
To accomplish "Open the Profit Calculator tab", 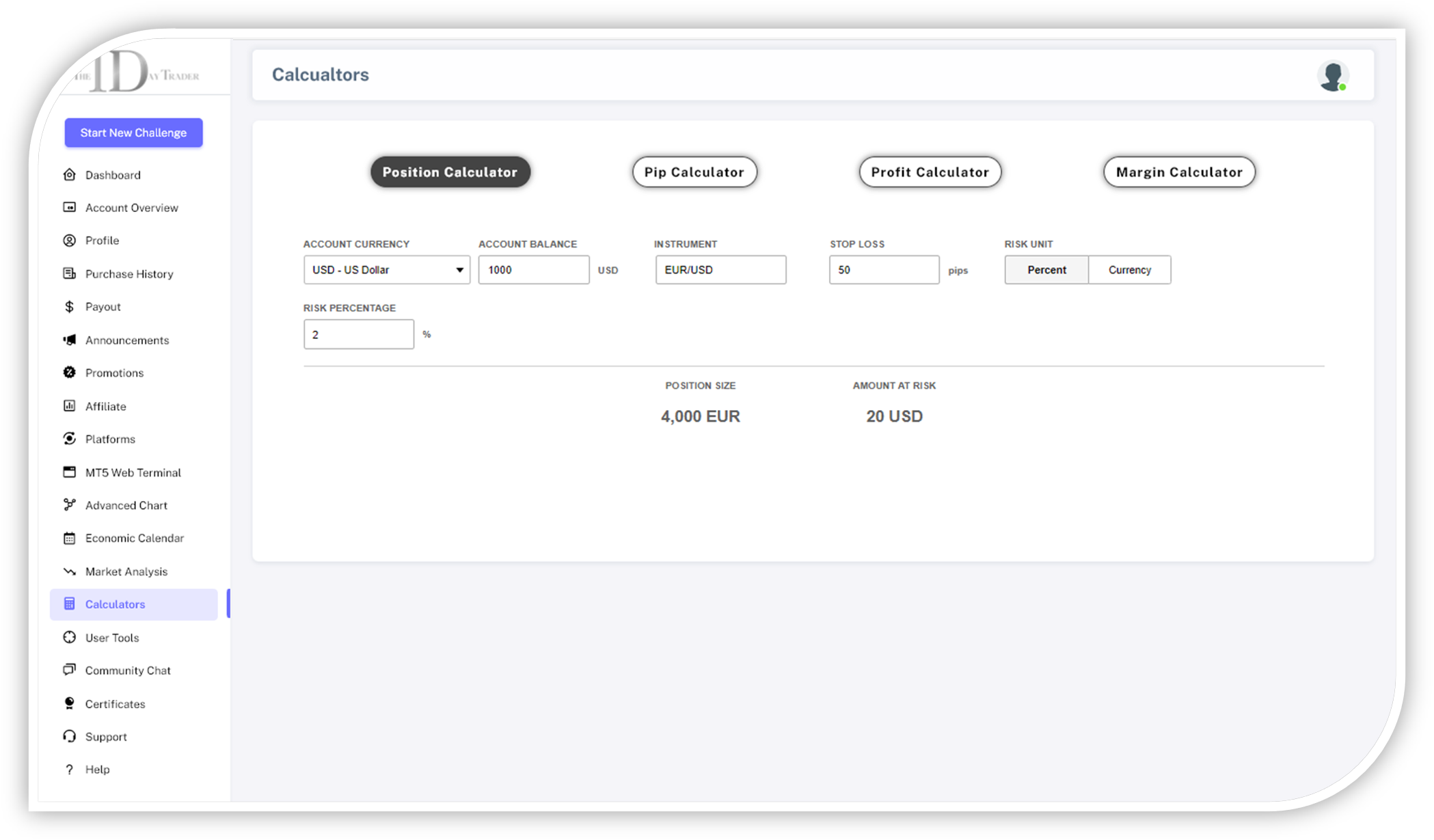I will pos(930,172).
